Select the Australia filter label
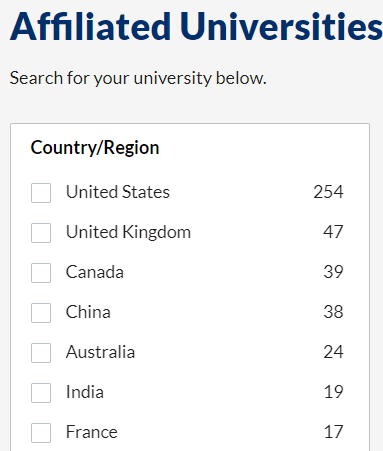The width and height of the screenshot is (383, 451). (100, 352)
